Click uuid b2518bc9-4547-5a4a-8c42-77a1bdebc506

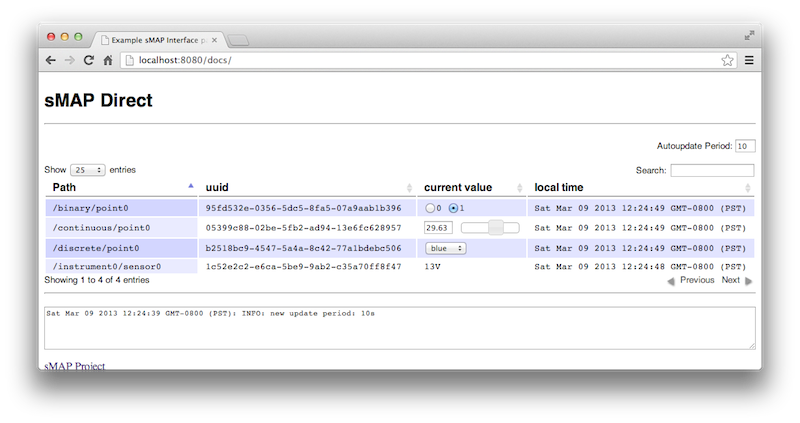(x=304, y=248)
